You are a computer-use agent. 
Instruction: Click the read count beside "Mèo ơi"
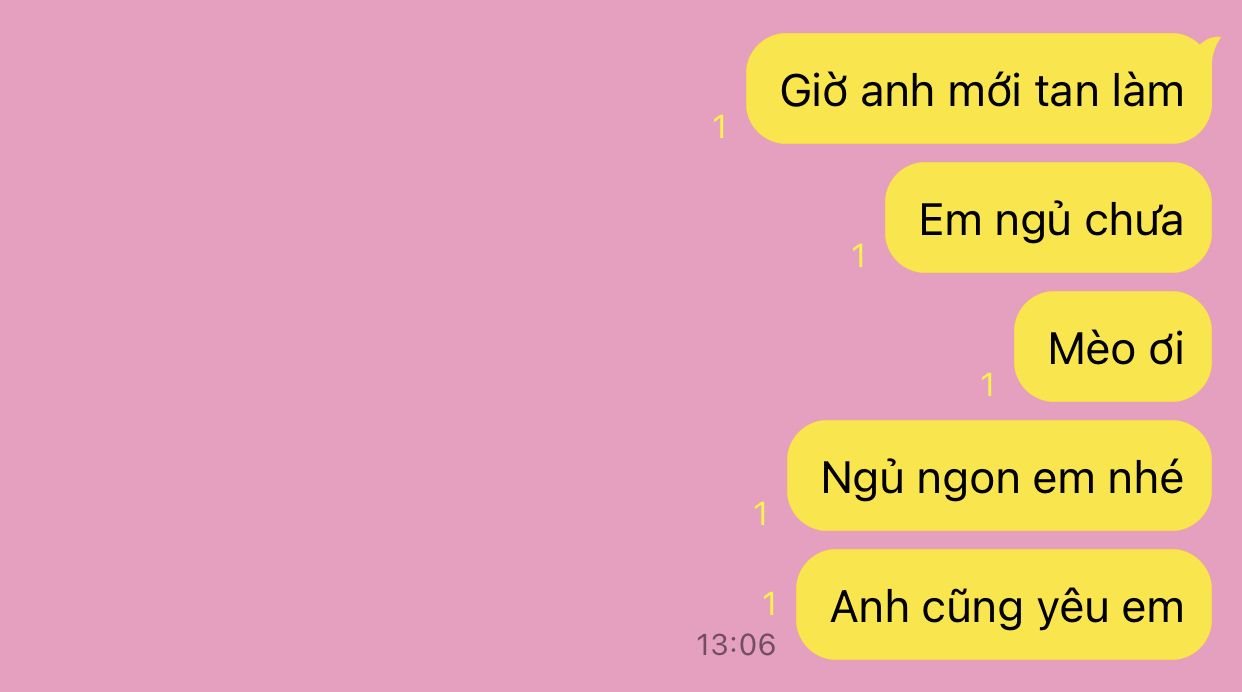click(988, 385)
